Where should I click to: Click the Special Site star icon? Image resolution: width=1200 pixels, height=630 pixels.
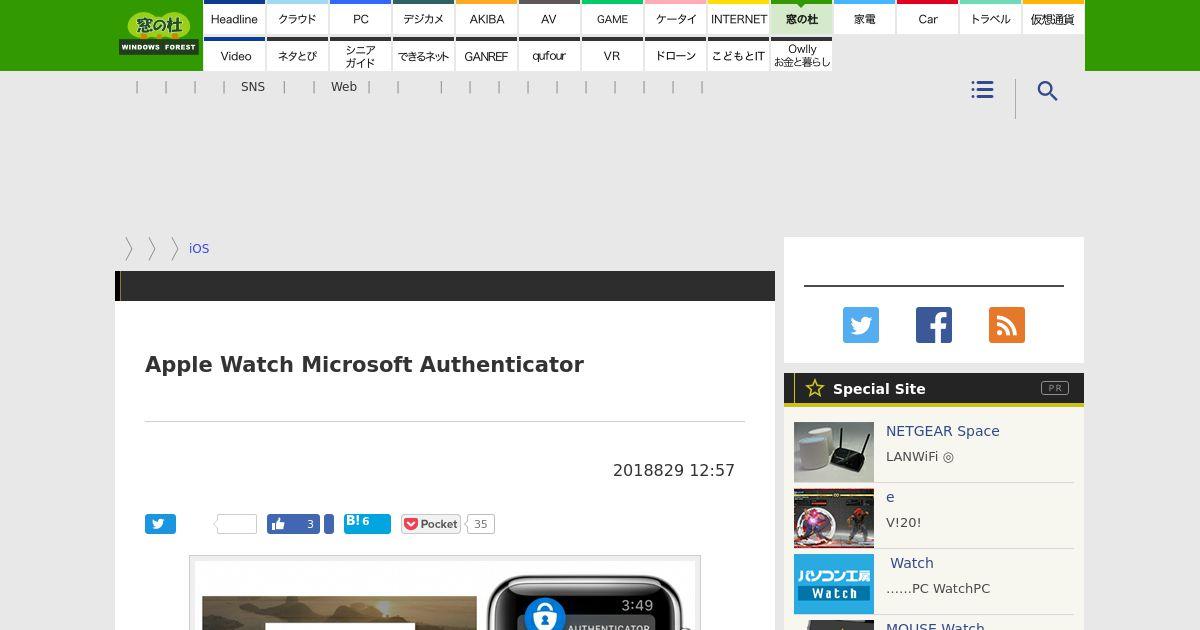[x=815, y=388]
